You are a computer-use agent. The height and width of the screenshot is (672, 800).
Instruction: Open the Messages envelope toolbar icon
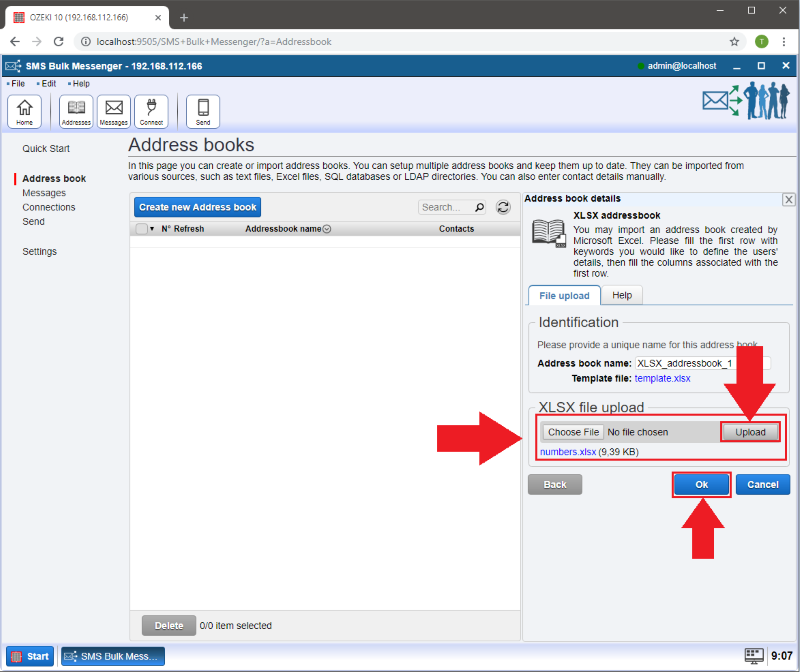(x=113, y=111)
